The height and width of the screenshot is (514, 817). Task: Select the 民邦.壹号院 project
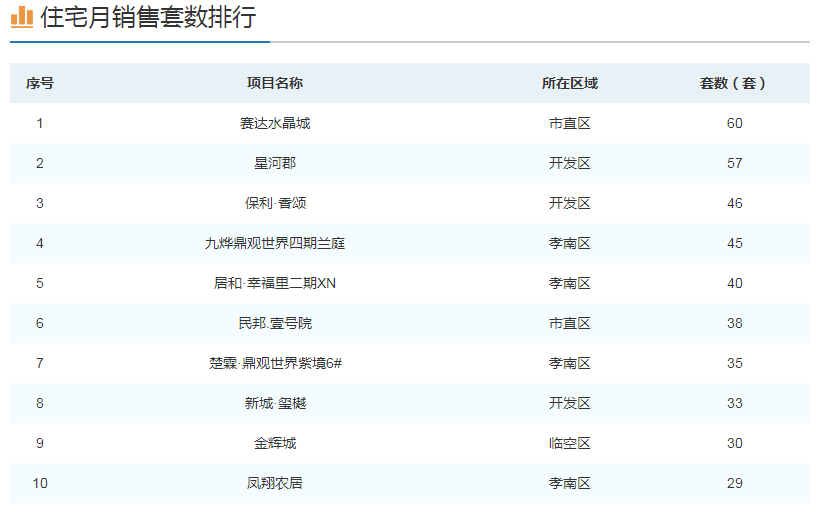(x=275, y=323)
